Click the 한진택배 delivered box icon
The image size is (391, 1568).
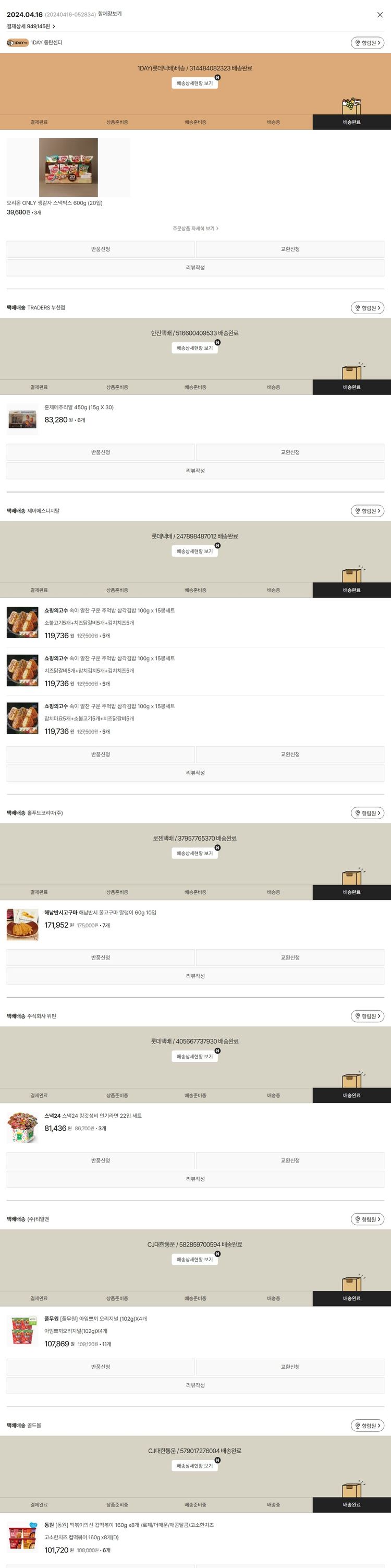[353, 370]
